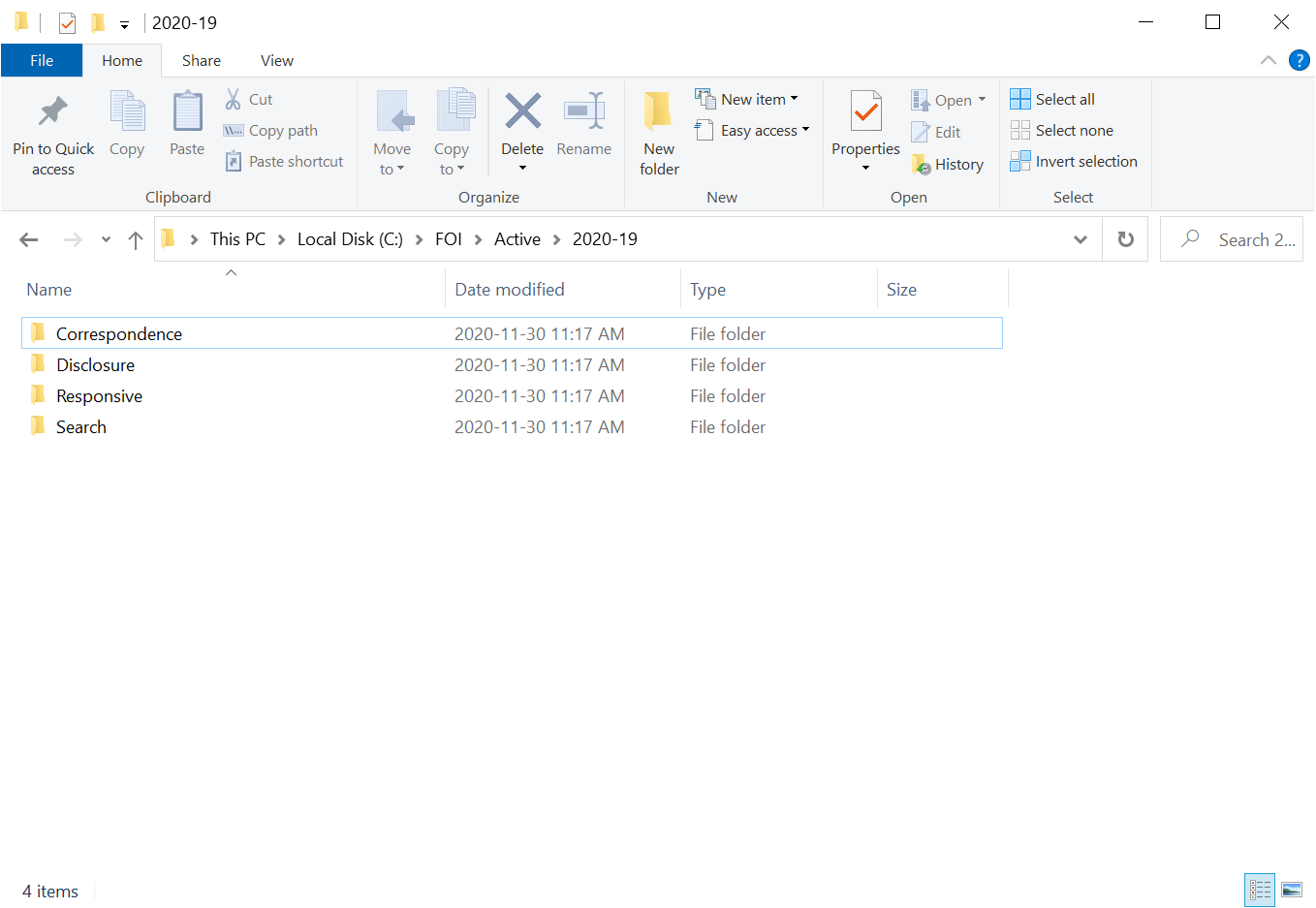
Task: Click the Delete icon in Organize group
Action: tap(522, 111)
